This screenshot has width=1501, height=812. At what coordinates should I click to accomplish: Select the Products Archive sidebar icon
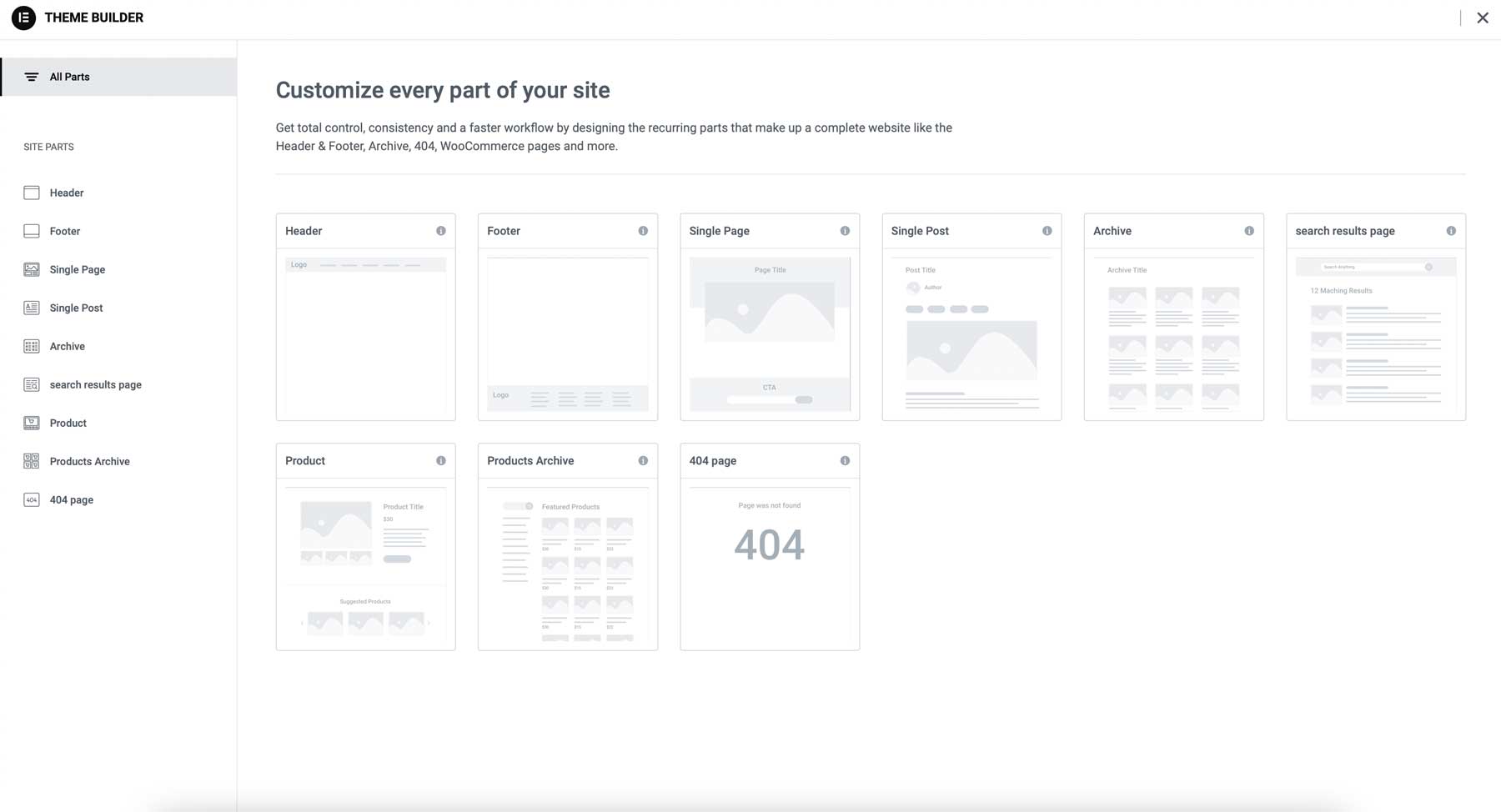31,461
